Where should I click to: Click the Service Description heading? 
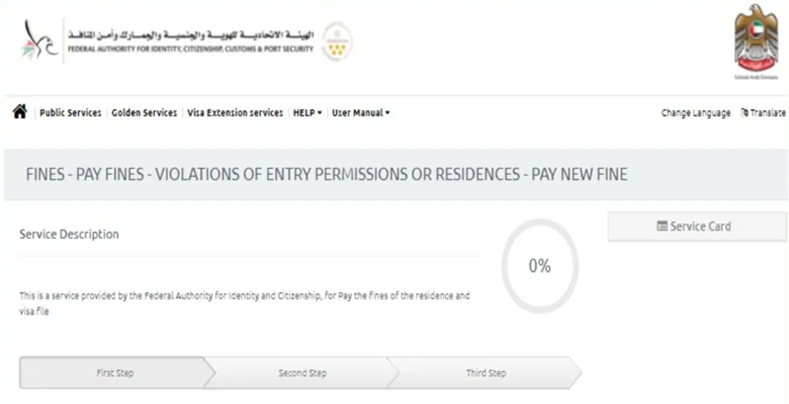(x=69, y=234)
